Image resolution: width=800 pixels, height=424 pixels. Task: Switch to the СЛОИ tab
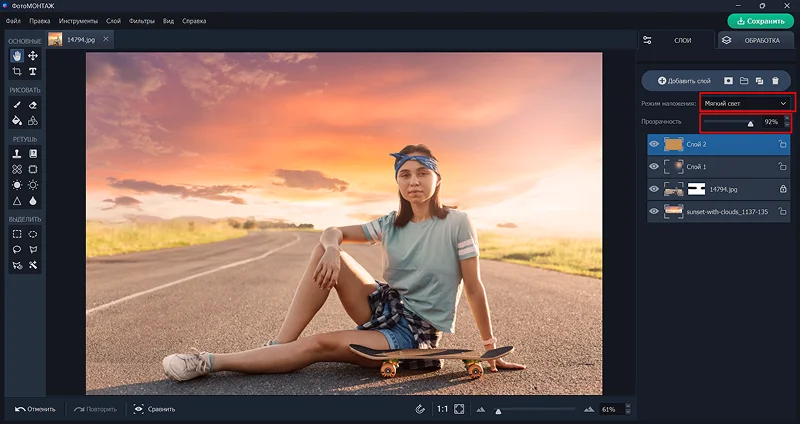[677, 40]
